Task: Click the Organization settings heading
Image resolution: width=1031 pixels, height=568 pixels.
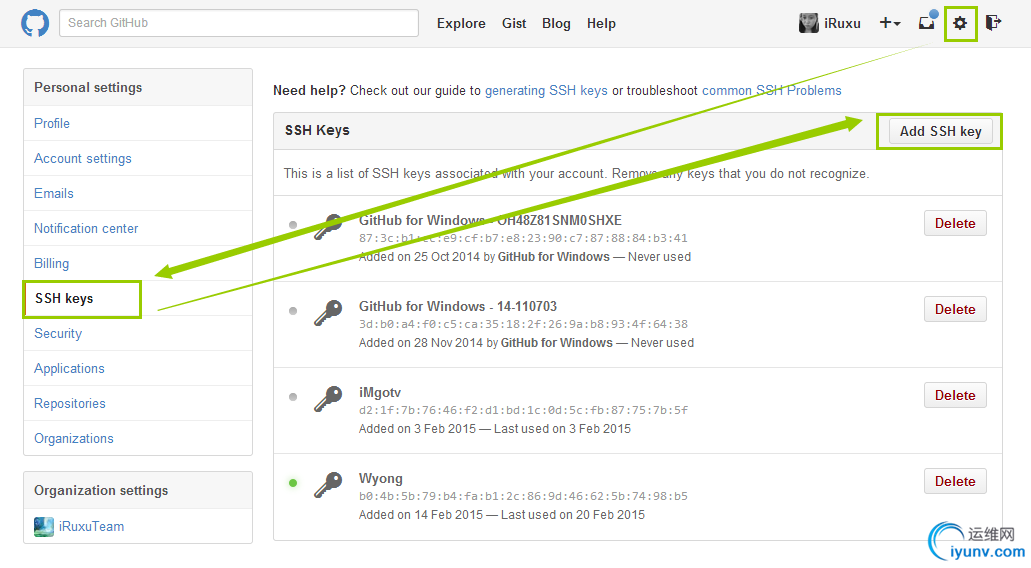Action: [101, 490]
